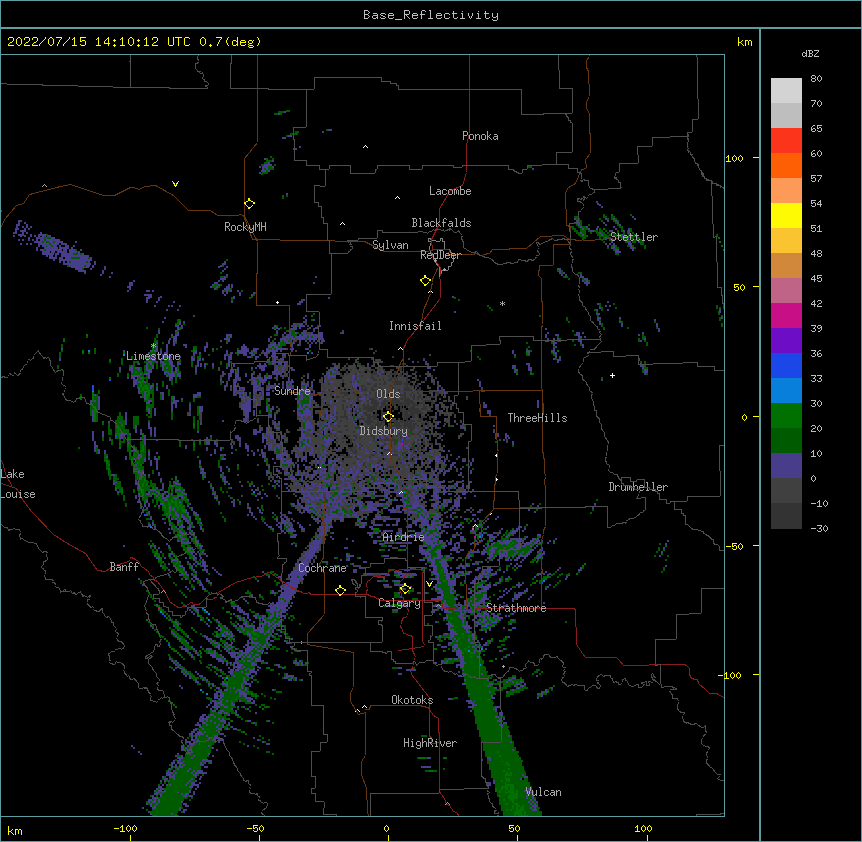862x842 pixels.
Task: Click the HighRiver label
Action: 430,743
